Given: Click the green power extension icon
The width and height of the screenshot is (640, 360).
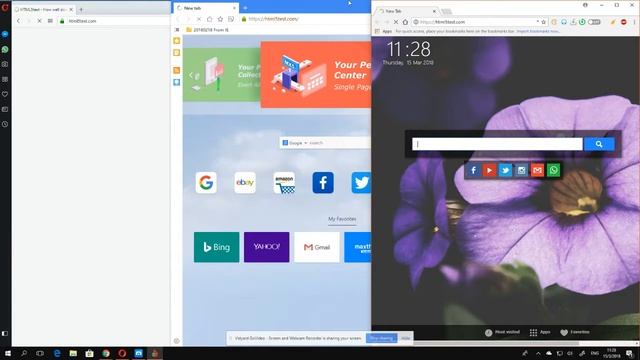Looking at the screenshot, I should point(582,22).
